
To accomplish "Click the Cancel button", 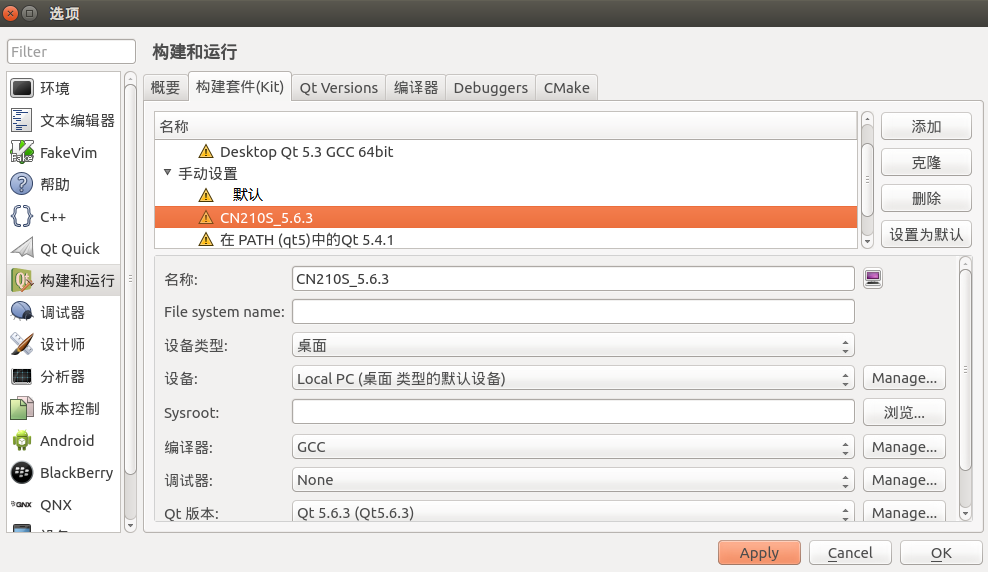I will tap(850, 553).
